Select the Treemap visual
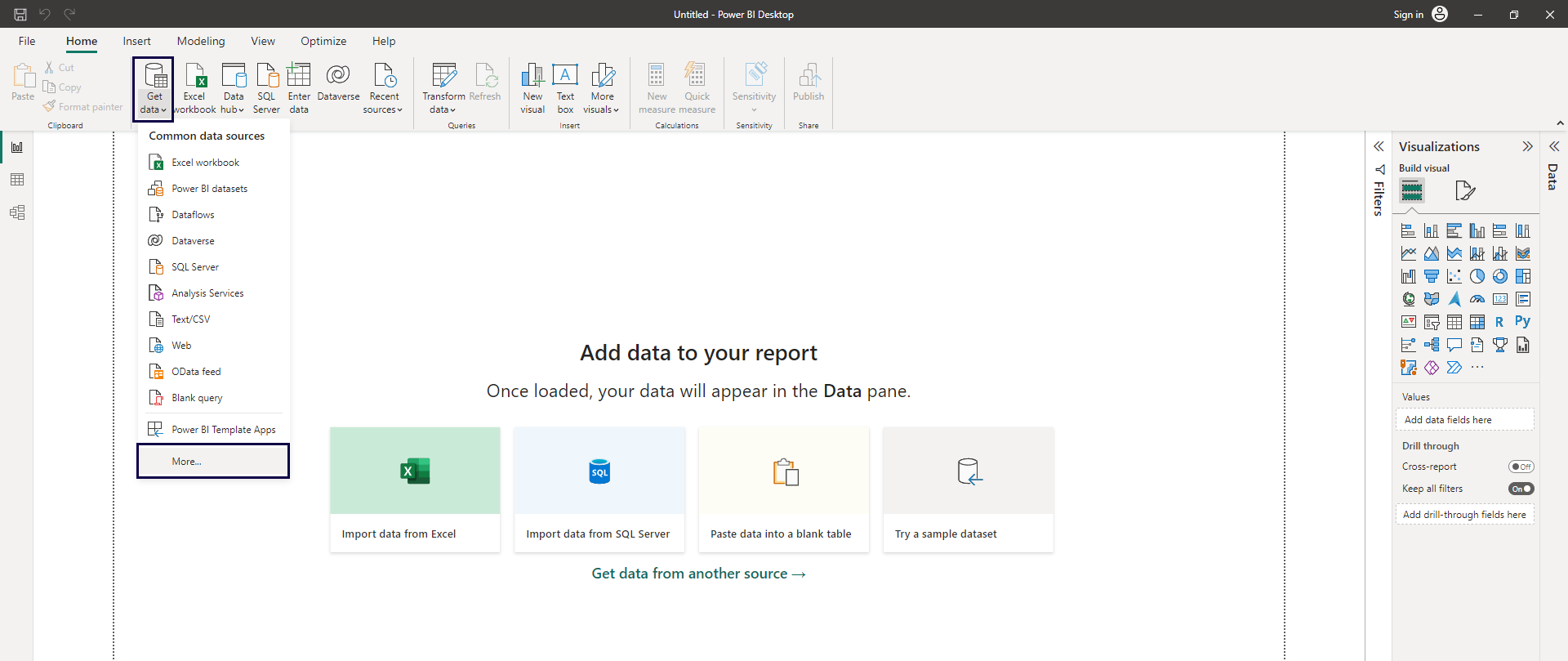The width and height of the screenshot is (1568, 661). tap(1522, 277)
